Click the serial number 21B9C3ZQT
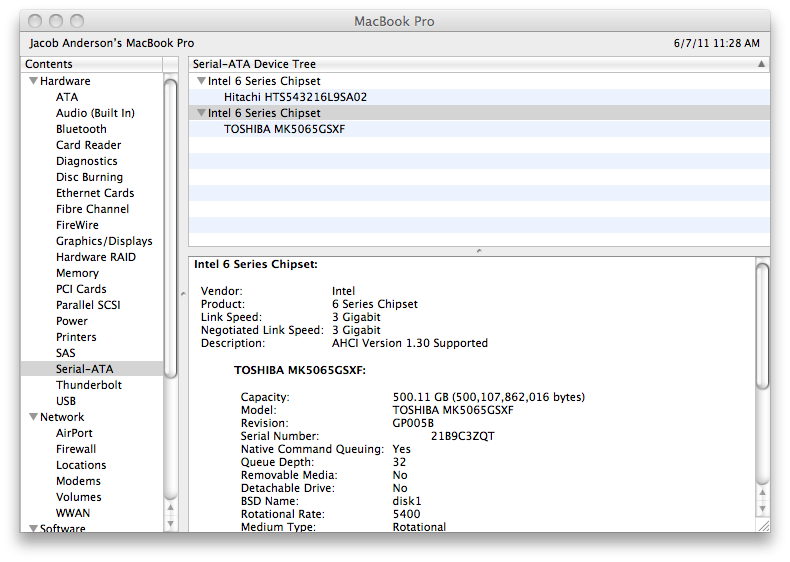The height and width of the screenshot is (562, 790). (463, 436)
